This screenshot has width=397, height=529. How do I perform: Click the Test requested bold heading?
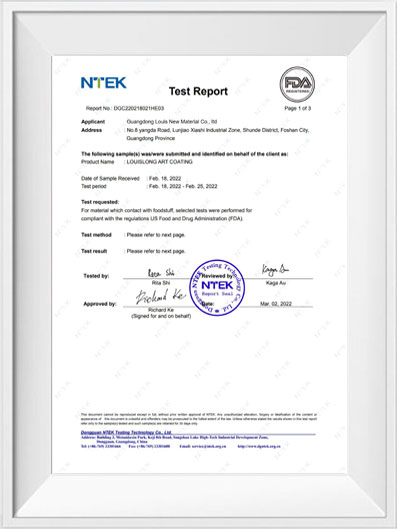coord(100,202)
